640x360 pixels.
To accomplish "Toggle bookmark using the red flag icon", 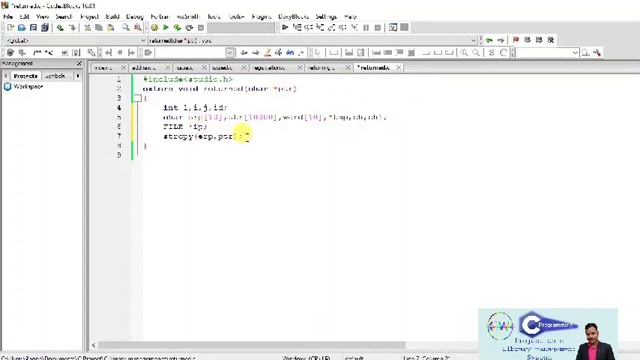I will click(516, 40).
